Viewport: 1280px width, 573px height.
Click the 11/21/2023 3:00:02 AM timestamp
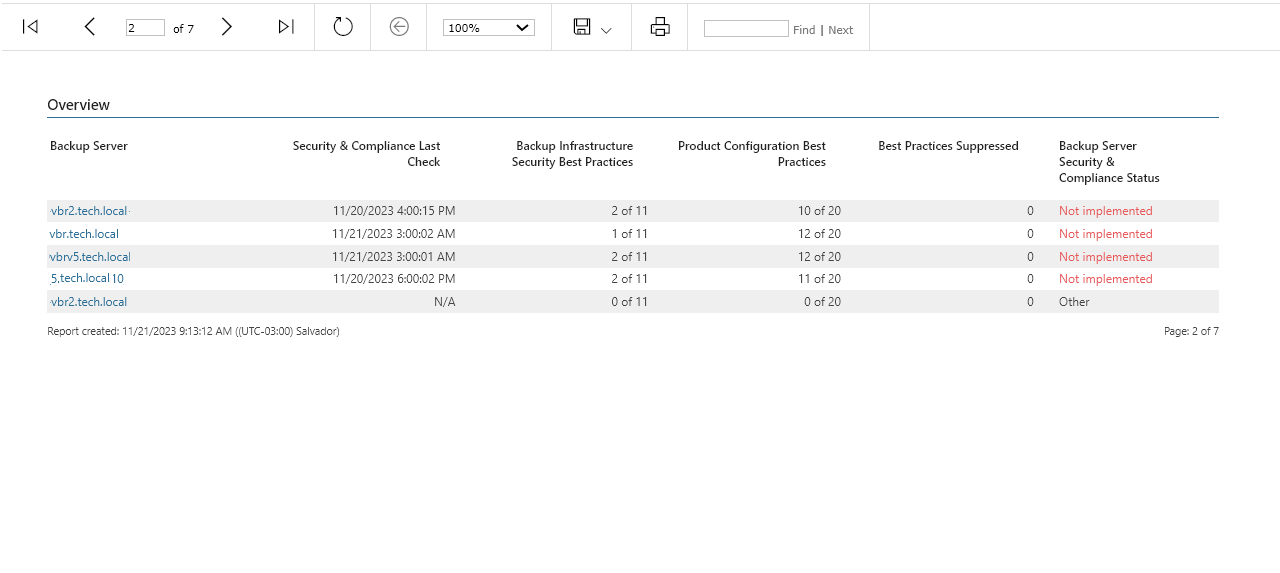394,234
